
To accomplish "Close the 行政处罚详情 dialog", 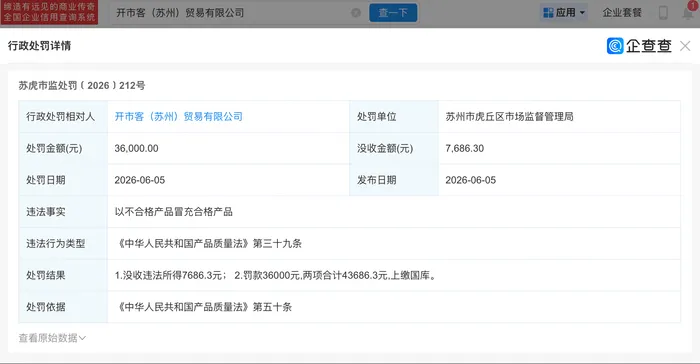I will (x=685, y=46).
